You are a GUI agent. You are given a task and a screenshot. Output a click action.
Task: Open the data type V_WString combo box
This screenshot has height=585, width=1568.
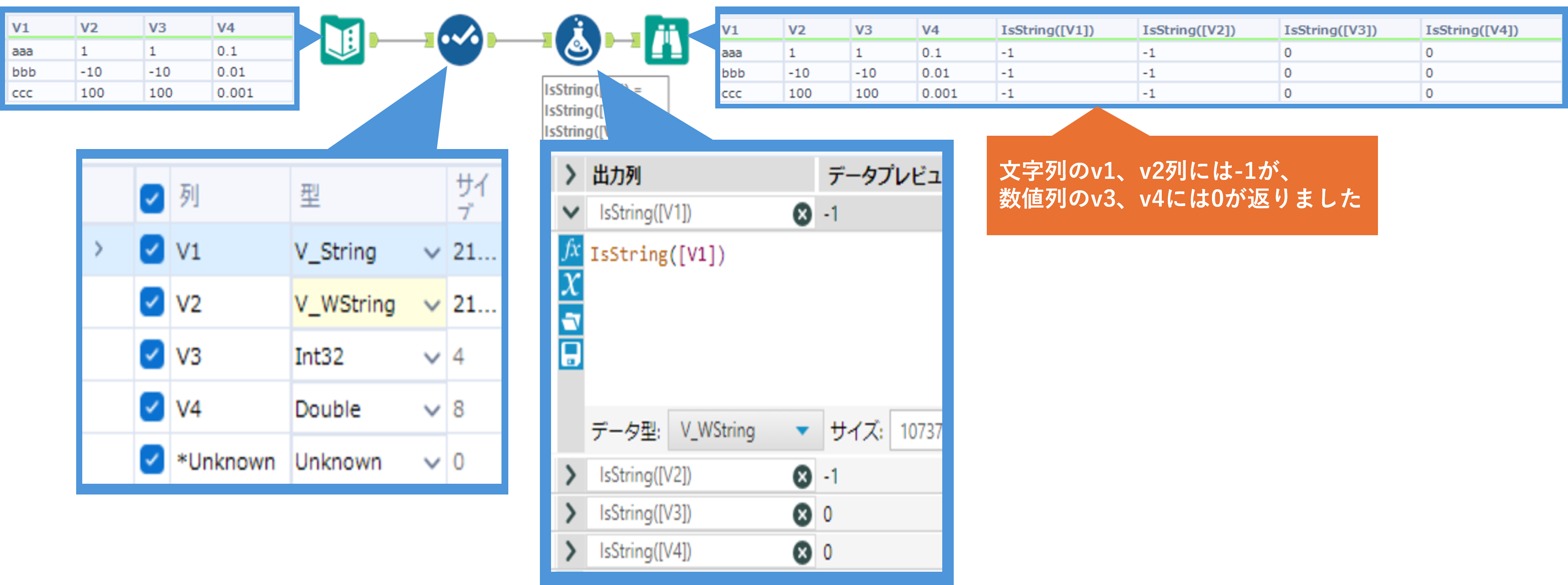[x=745, y=430]
